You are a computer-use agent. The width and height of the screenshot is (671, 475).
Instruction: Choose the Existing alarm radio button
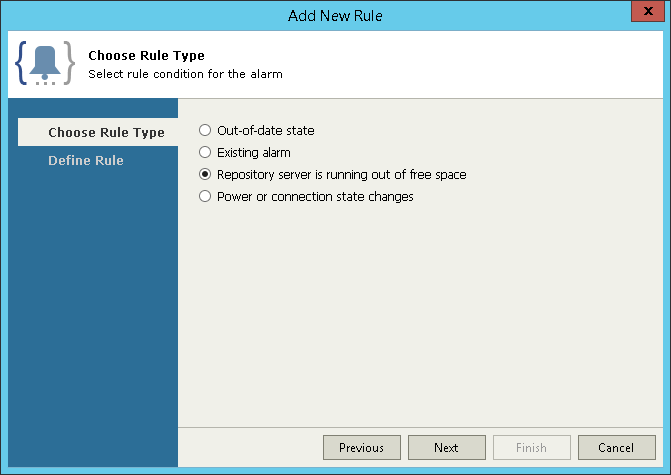click(205, 152)
